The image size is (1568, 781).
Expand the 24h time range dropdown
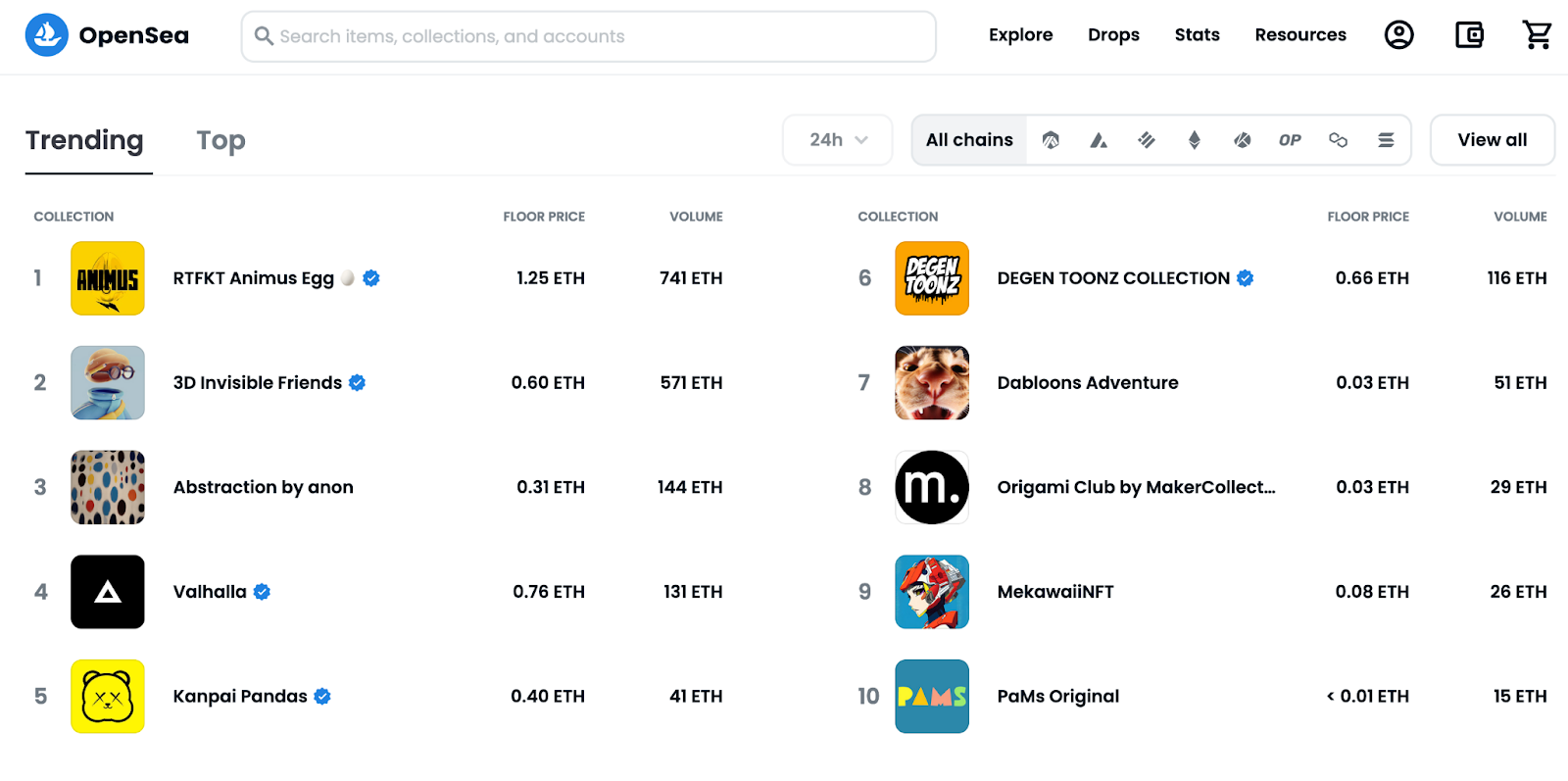[x=838, y=140]
